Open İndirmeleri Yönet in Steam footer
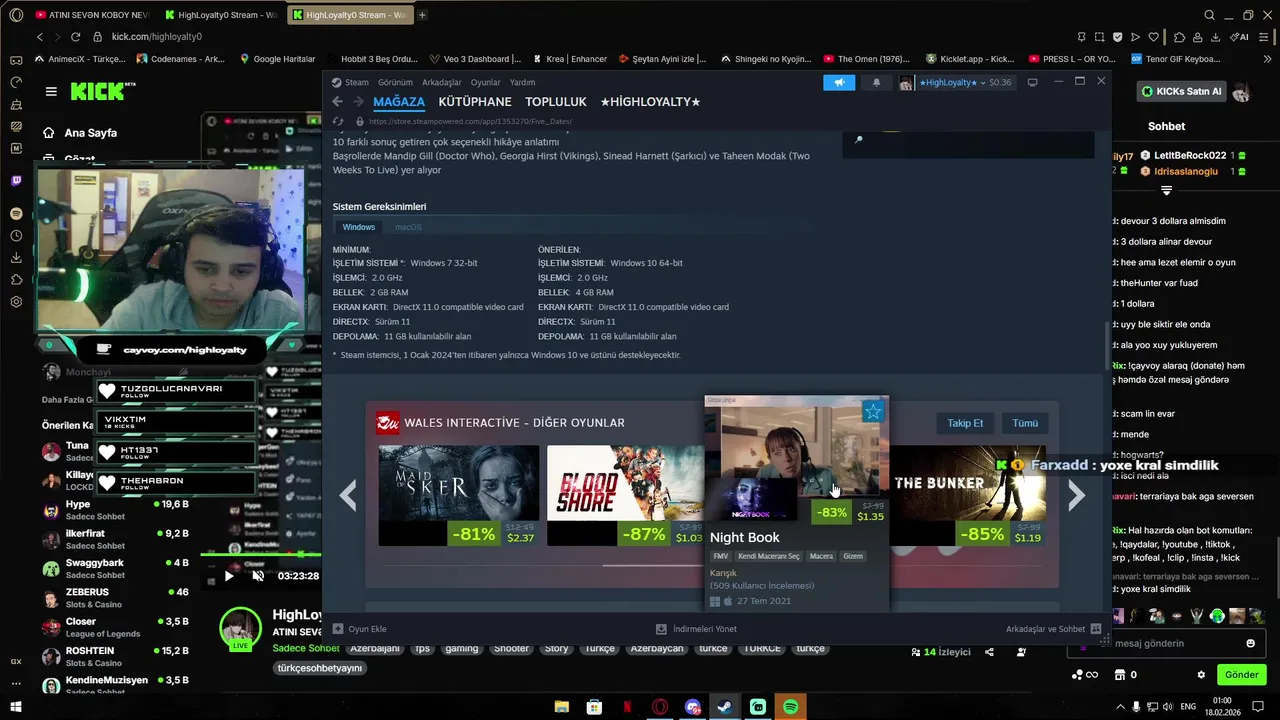The height and width of the screenshot is (720, 1280). 696,629
